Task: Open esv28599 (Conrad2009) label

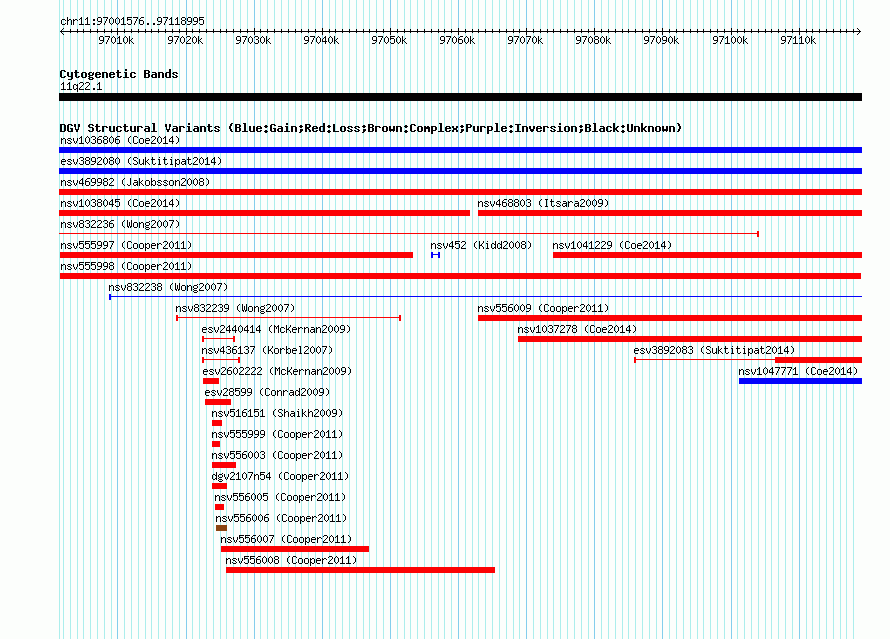Action: (267, 392)
